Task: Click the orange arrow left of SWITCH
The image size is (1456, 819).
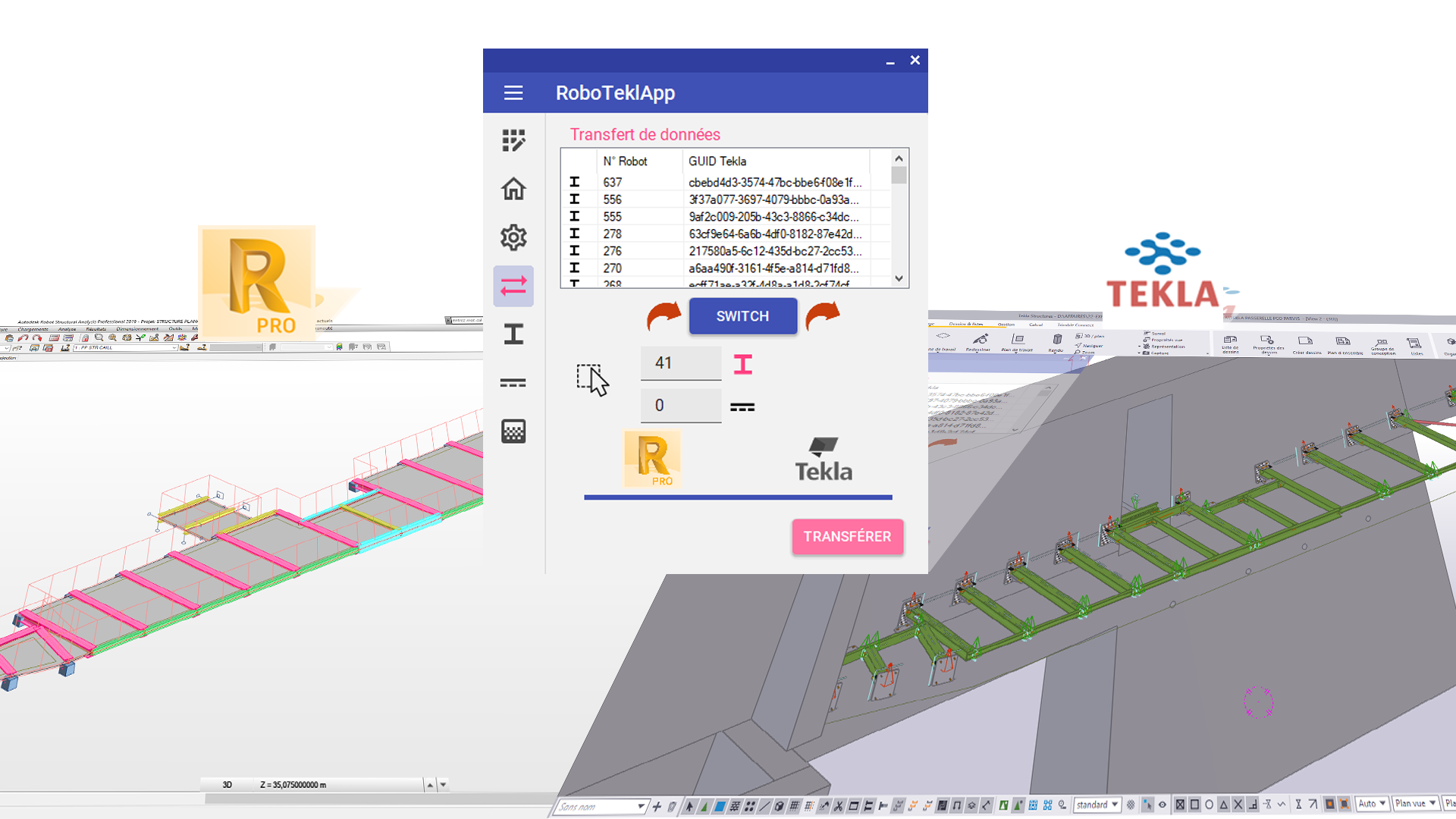Action: point(664,315)
